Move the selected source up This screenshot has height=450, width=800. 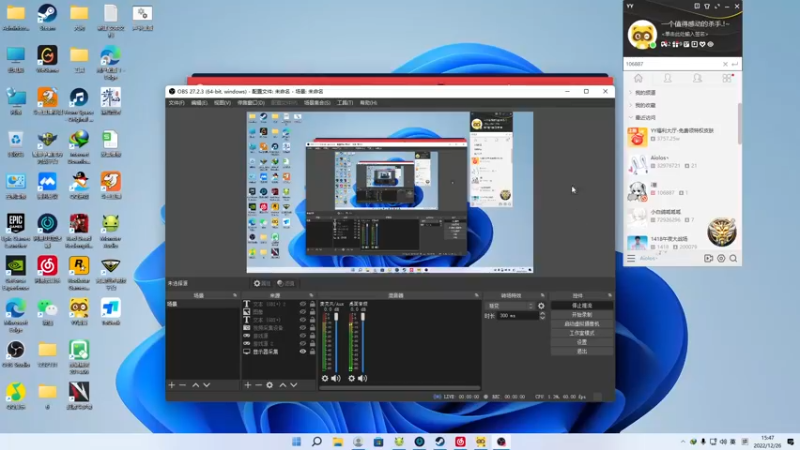[283, 385]
